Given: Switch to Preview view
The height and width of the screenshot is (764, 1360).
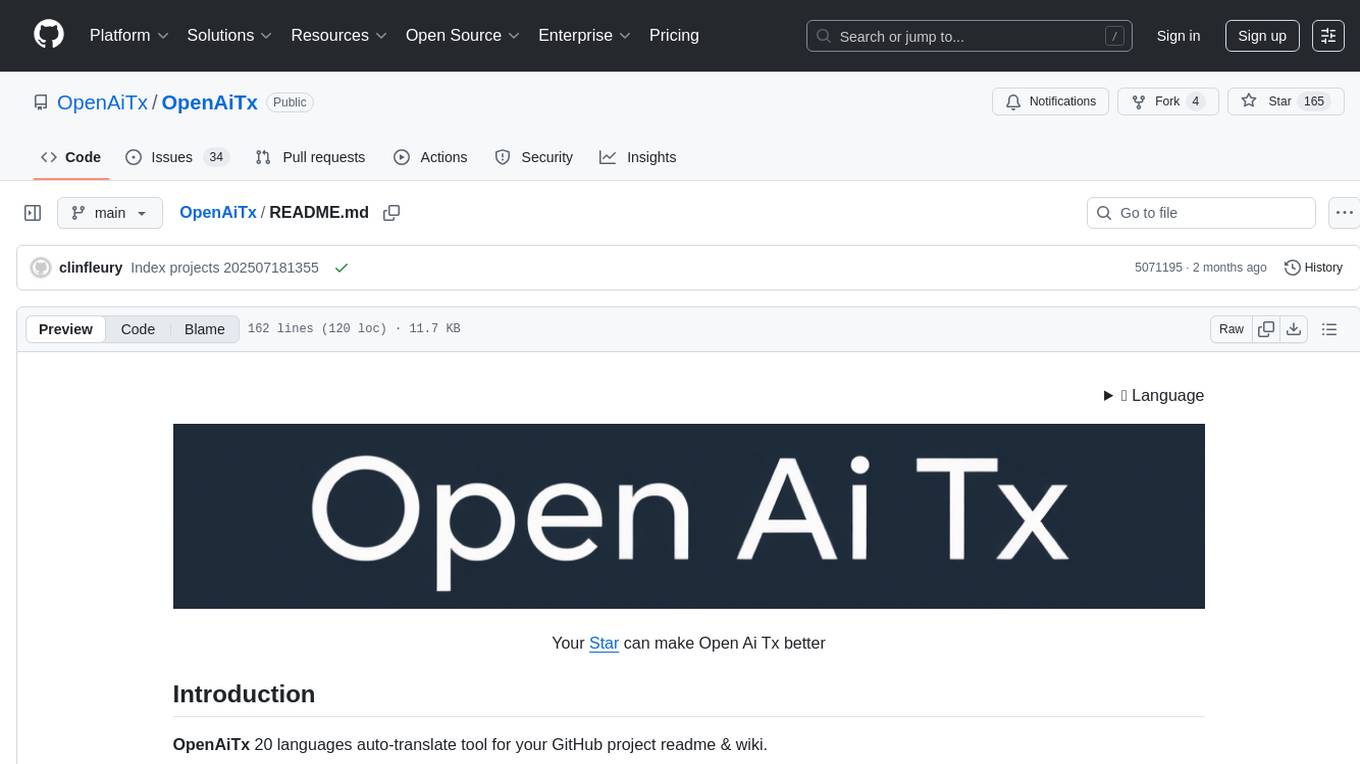Looking at the screenshot, I should point(66,329).
